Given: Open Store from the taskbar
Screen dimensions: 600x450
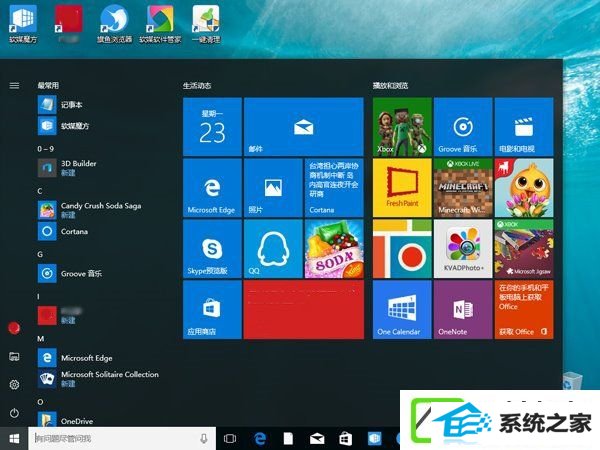Looking at the screenshot, I should [346, 439].
